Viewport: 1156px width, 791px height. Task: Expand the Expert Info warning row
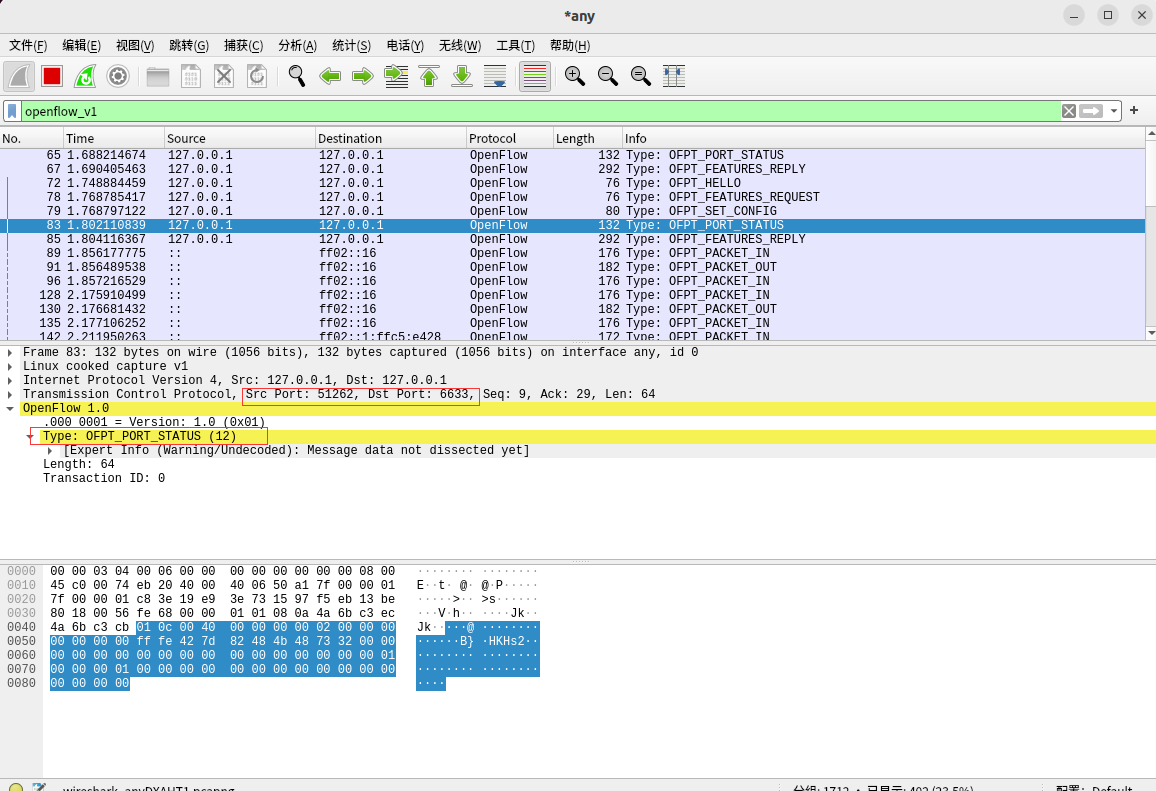tap(50, 451)
